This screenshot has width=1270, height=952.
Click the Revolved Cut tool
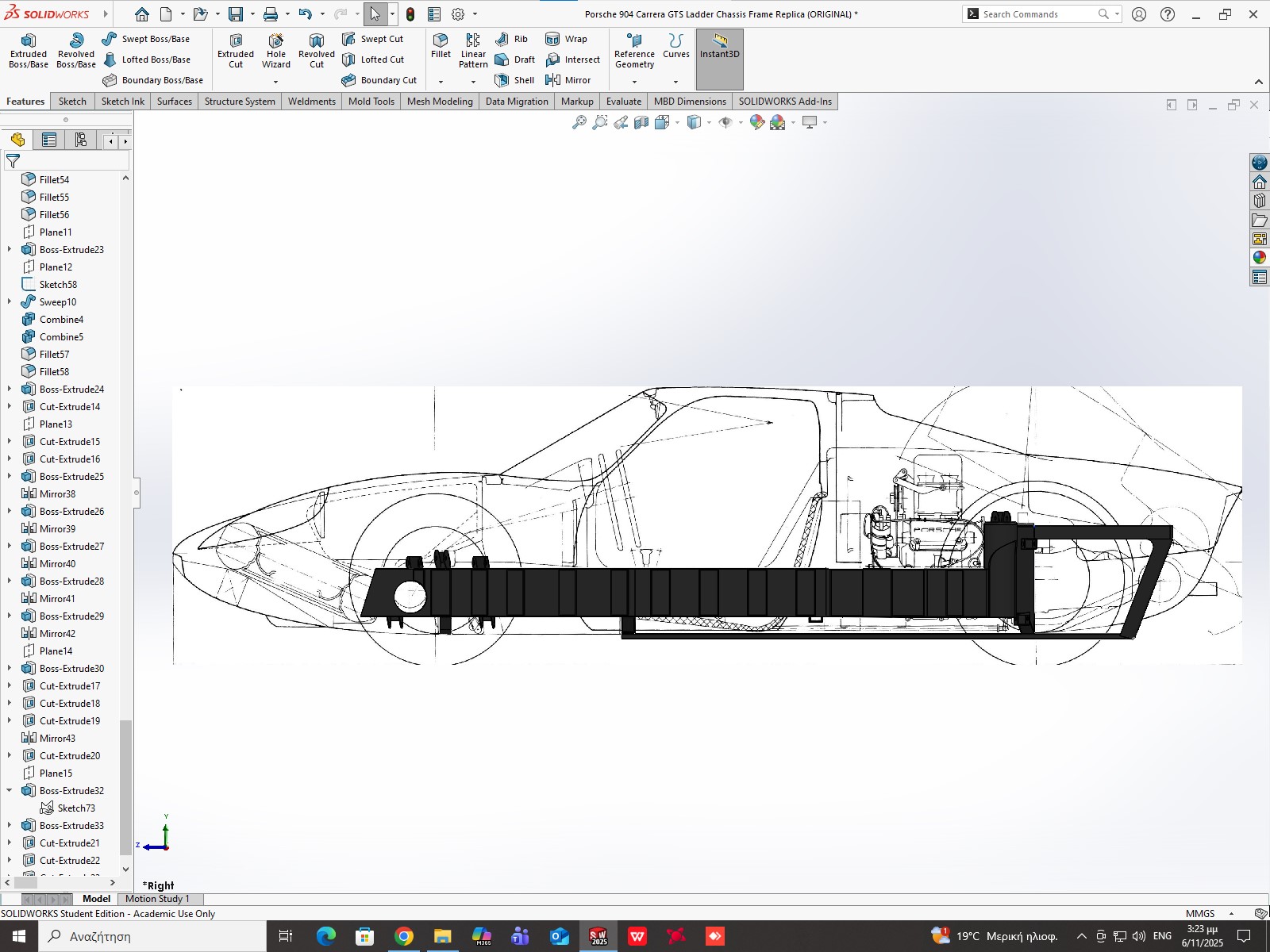[316, 51]
